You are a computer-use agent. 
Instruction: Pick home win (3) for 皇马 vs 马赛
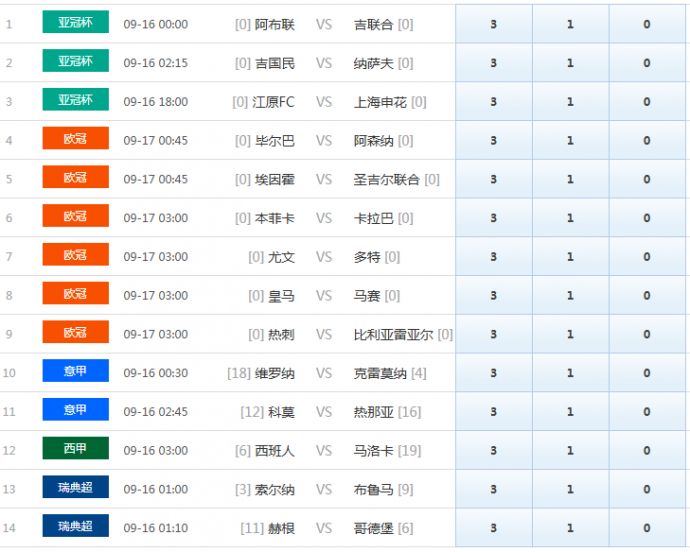[x=493, y=296]
